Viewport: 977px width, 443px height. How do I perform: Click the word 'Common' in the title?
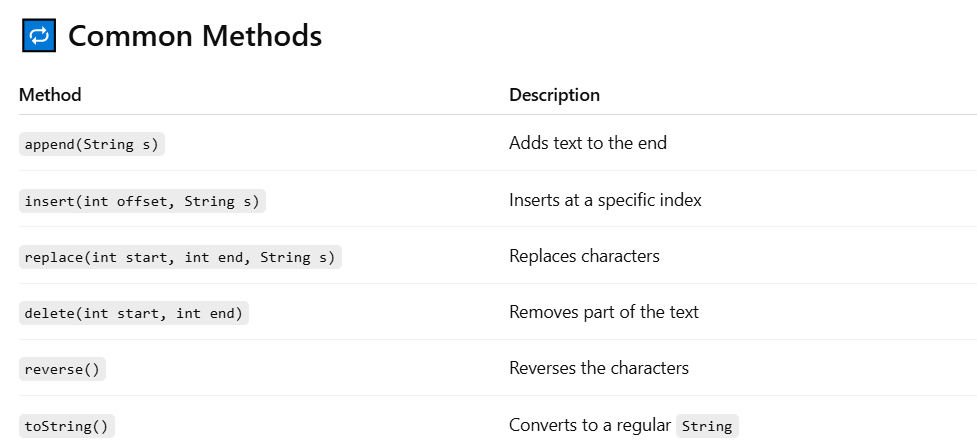click(x=131, y=36)
